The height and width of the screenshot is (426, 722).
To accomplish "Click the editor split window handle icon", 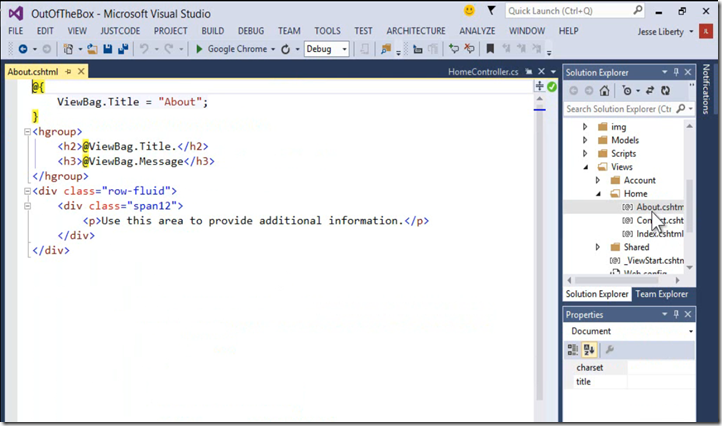I will [x=540, y=86].
